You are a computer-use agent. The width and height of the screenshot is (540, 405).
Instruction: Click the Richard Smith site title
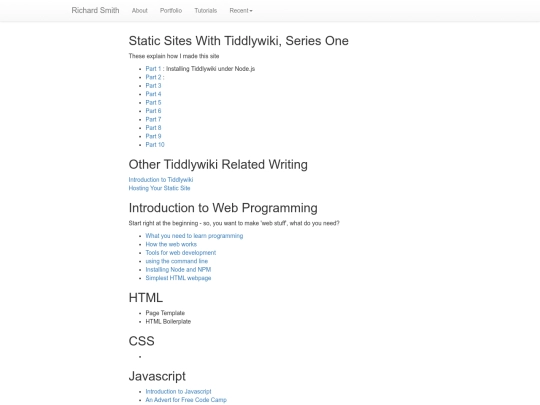coord(95,10)
